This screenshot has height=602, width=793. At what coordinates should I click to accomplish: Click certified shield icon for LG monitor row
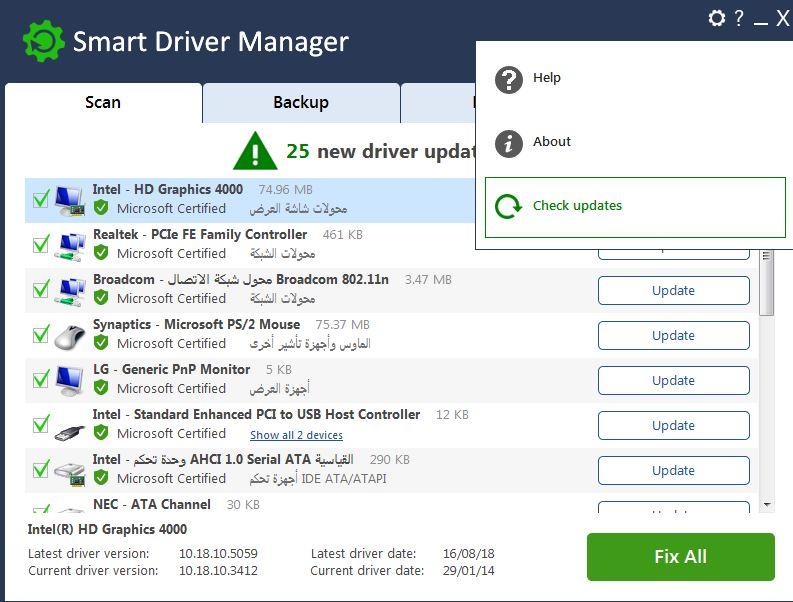coord(101,388)
